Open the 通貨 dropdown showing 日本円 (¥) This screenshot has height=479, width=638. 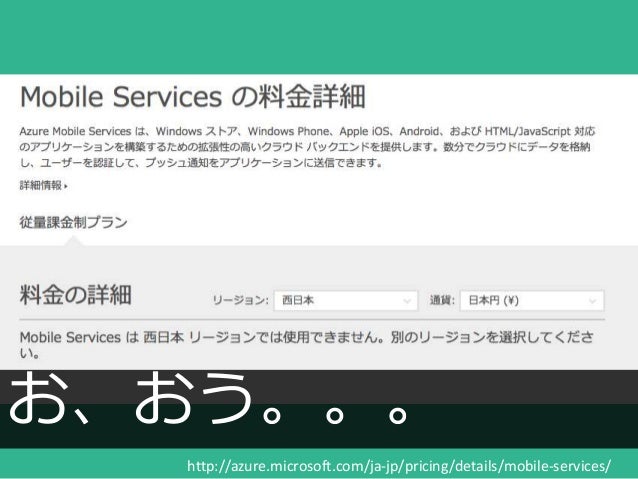click(532, 300)
